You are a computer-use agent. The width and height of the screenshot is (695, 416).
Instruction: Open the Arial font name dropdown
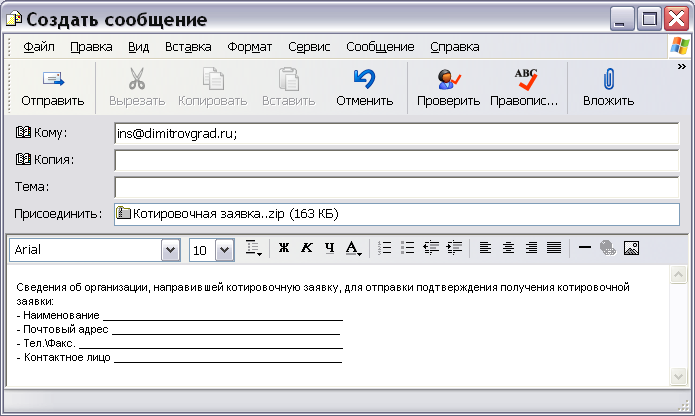tap(170, 250)
